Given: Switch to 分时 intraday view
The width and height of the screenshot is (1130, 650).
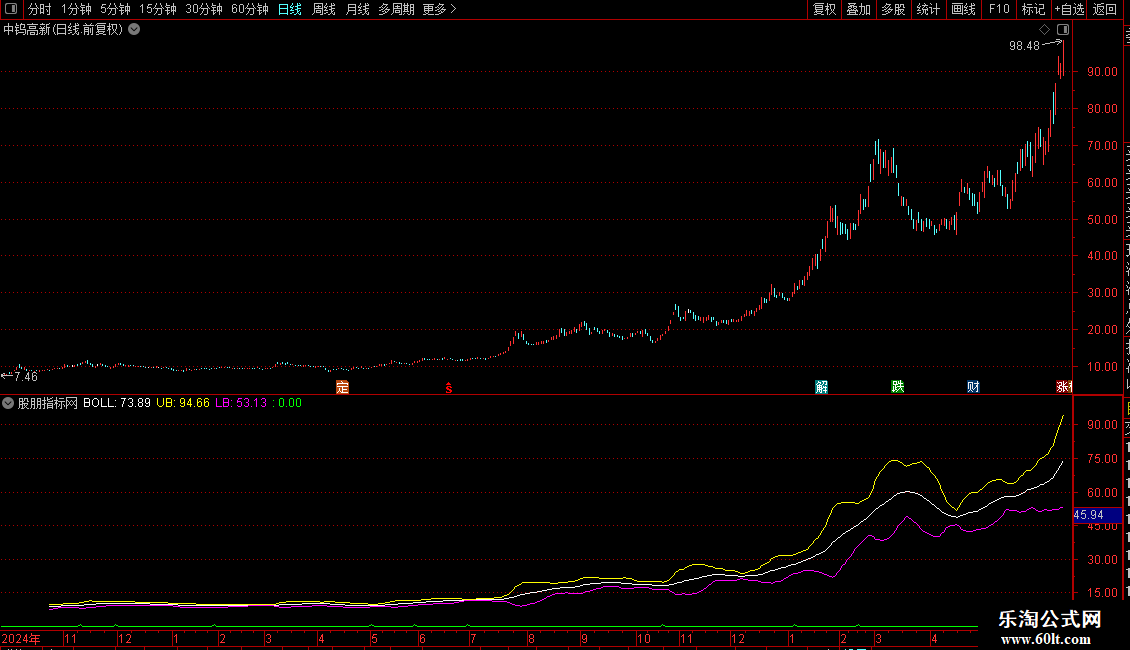Looking at the screenshot, I should [x=40, y=9].
